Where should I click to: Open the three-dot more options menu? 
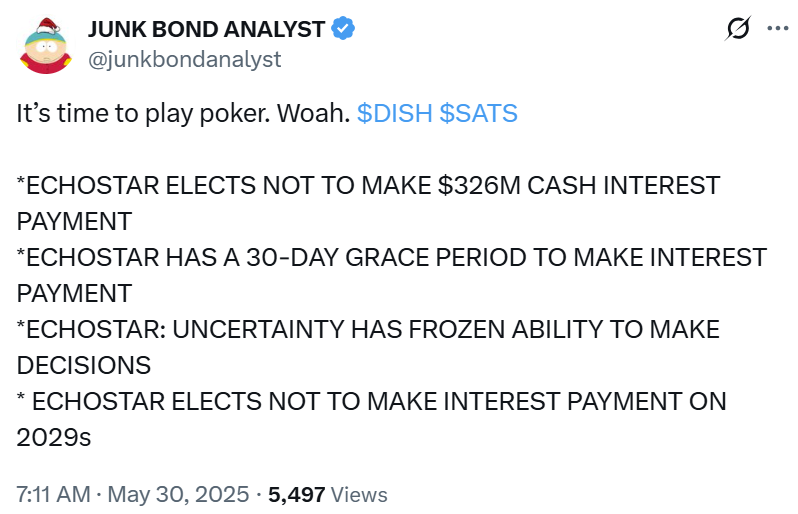click(778, 28)
